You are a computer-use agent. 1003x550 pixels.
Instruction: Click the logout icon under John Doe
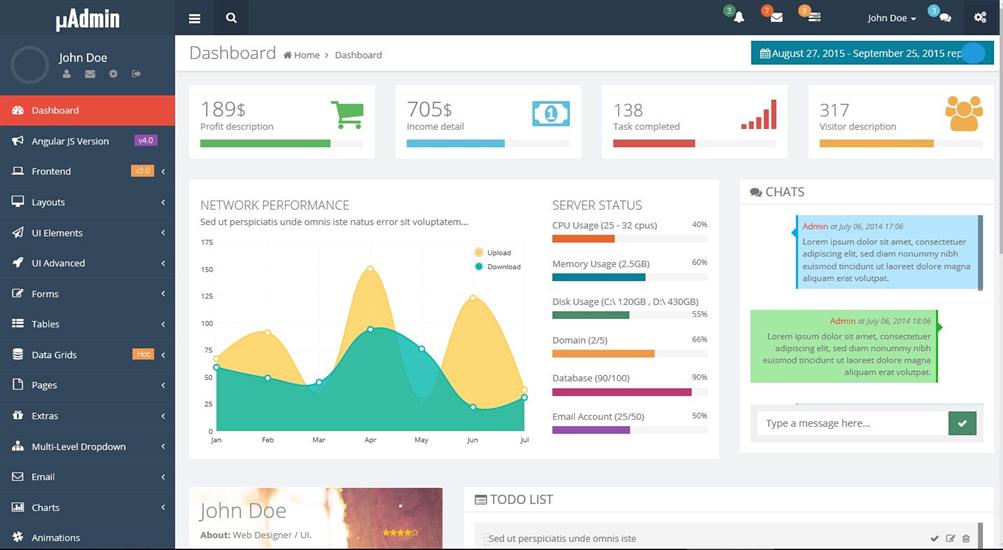point(136,74)
